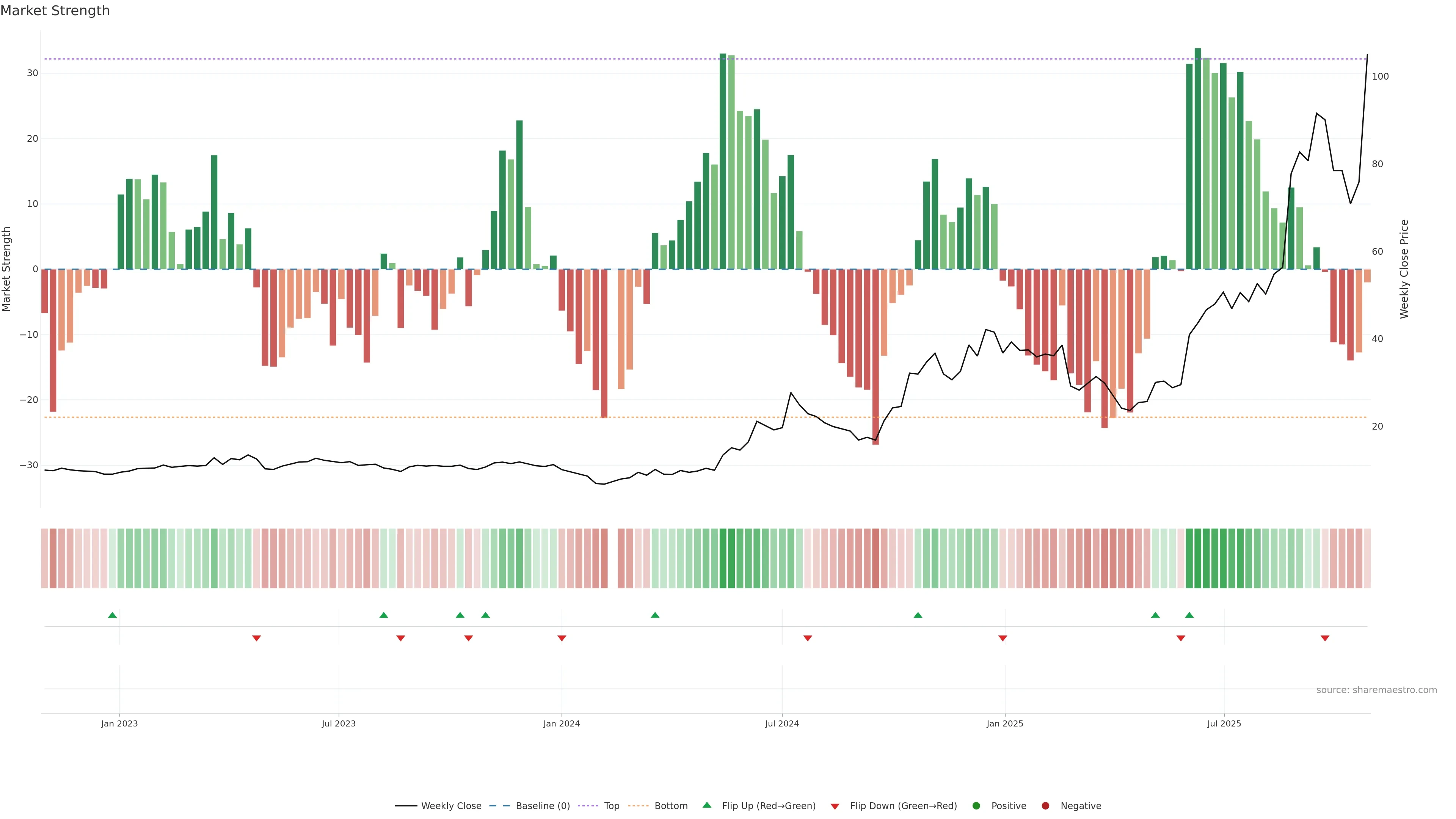
Task: Click the green flip-up marker before Jul 2025
Action: tap(1189, 615)
